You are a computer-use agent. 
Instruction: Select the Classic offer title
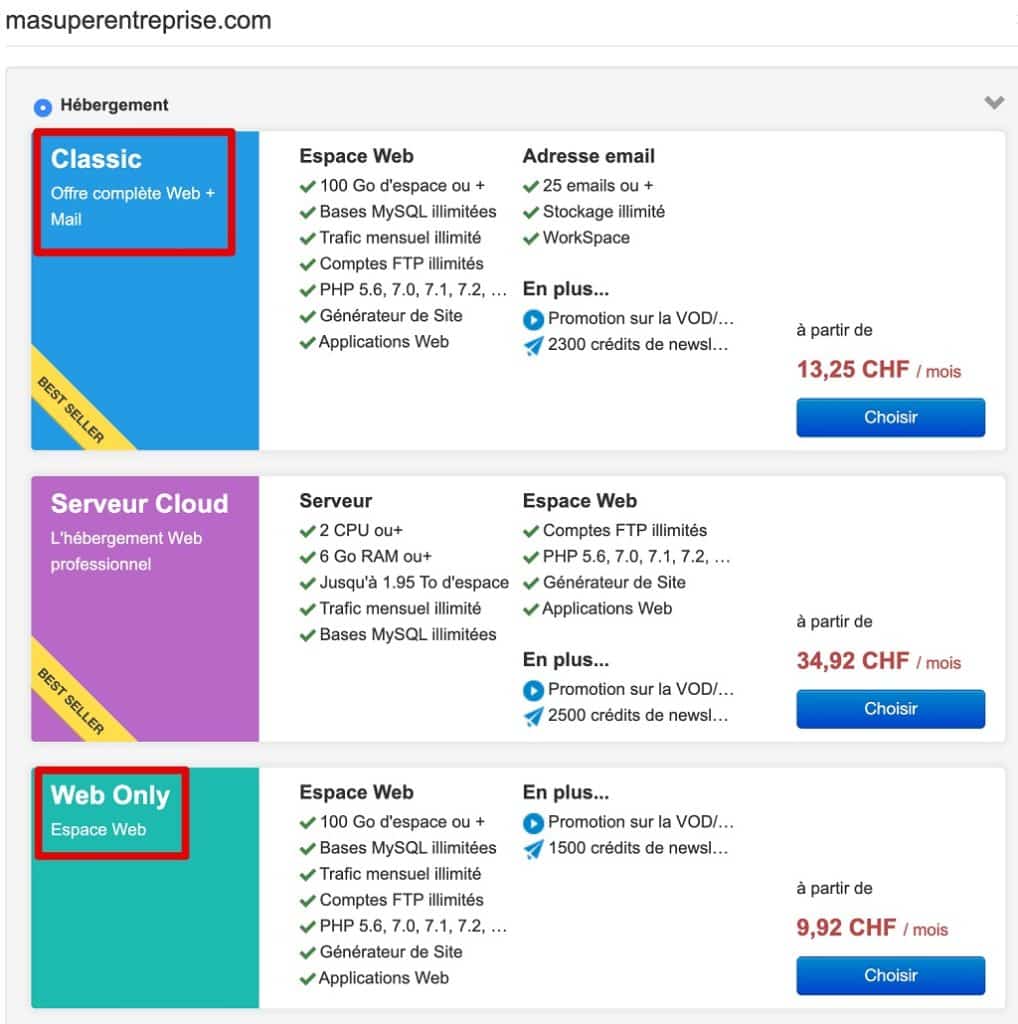click(96, 159)
